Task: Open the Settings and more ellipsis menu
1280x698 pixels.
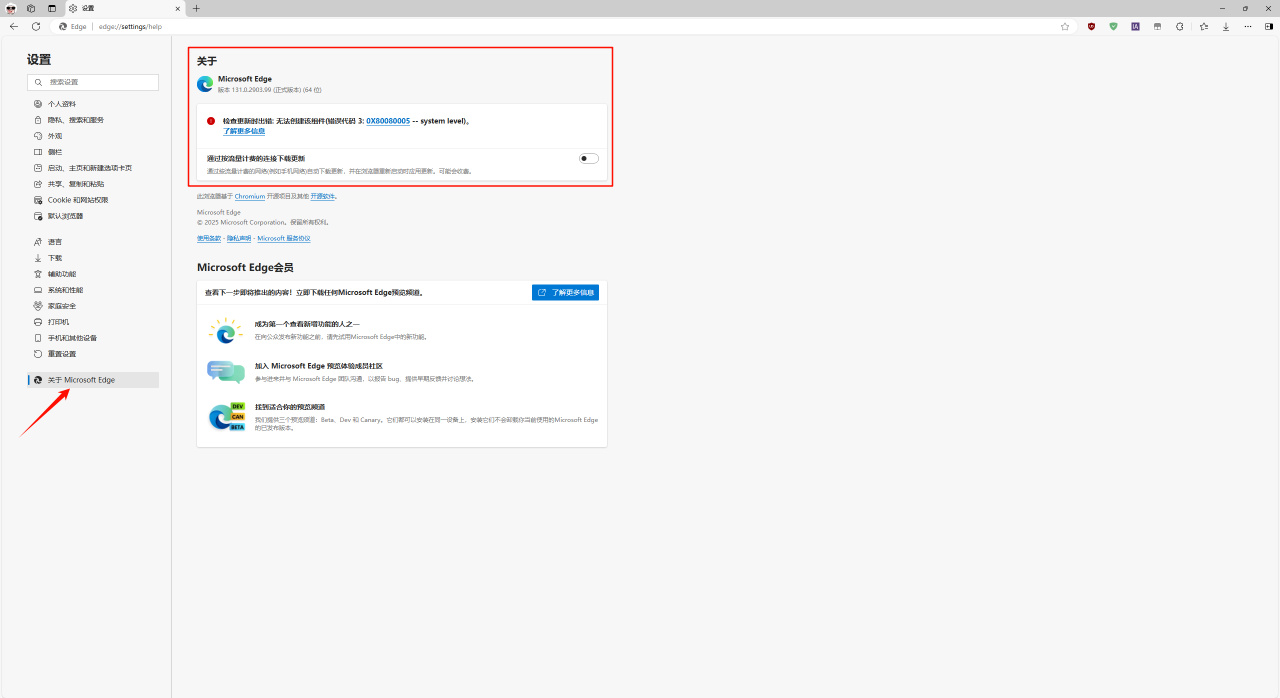Action: point(1248,26)
